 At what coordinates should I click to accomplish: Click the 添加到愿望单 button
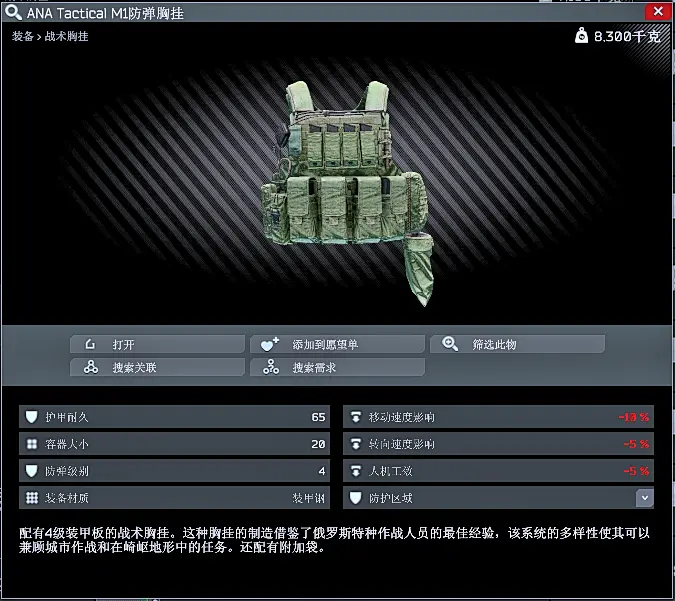[338, 344]
